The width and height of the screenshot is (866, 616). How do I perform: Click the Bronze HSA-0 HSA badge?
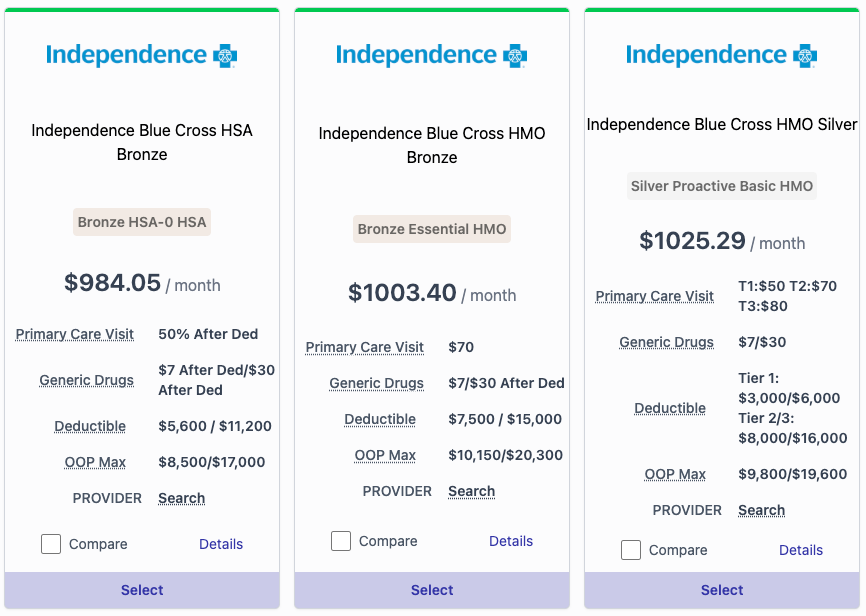142,222
